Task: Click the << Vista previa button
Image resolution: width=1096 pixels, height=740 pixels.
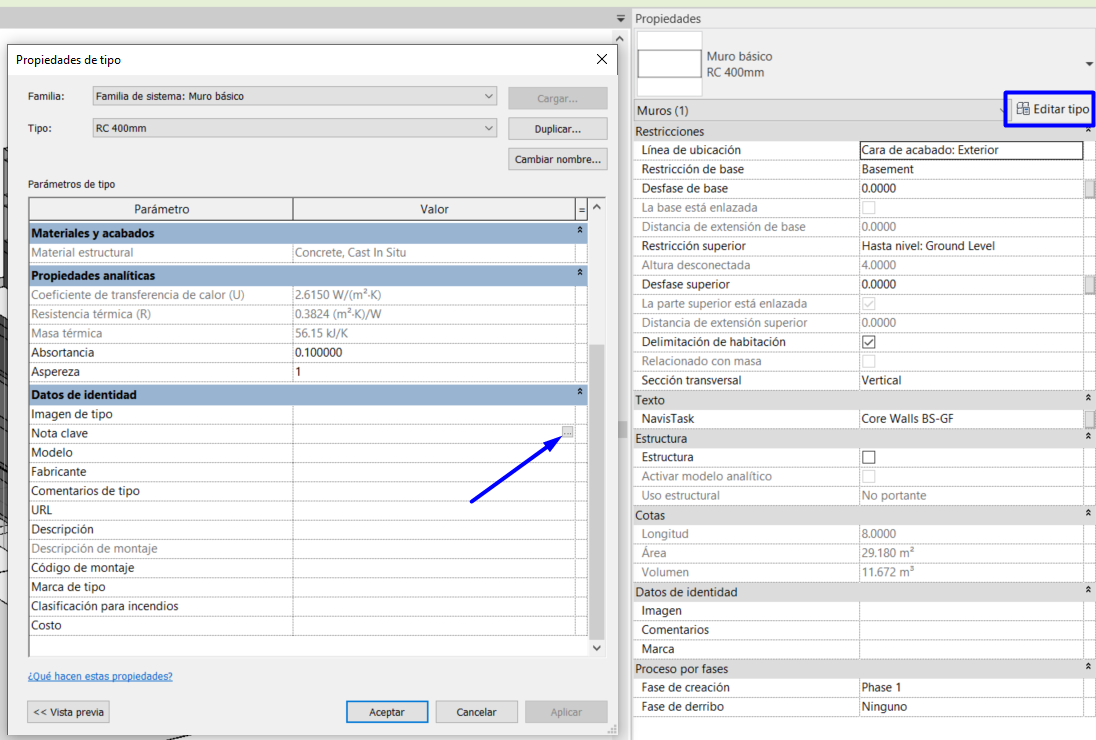Action: [x=68, y=712]
